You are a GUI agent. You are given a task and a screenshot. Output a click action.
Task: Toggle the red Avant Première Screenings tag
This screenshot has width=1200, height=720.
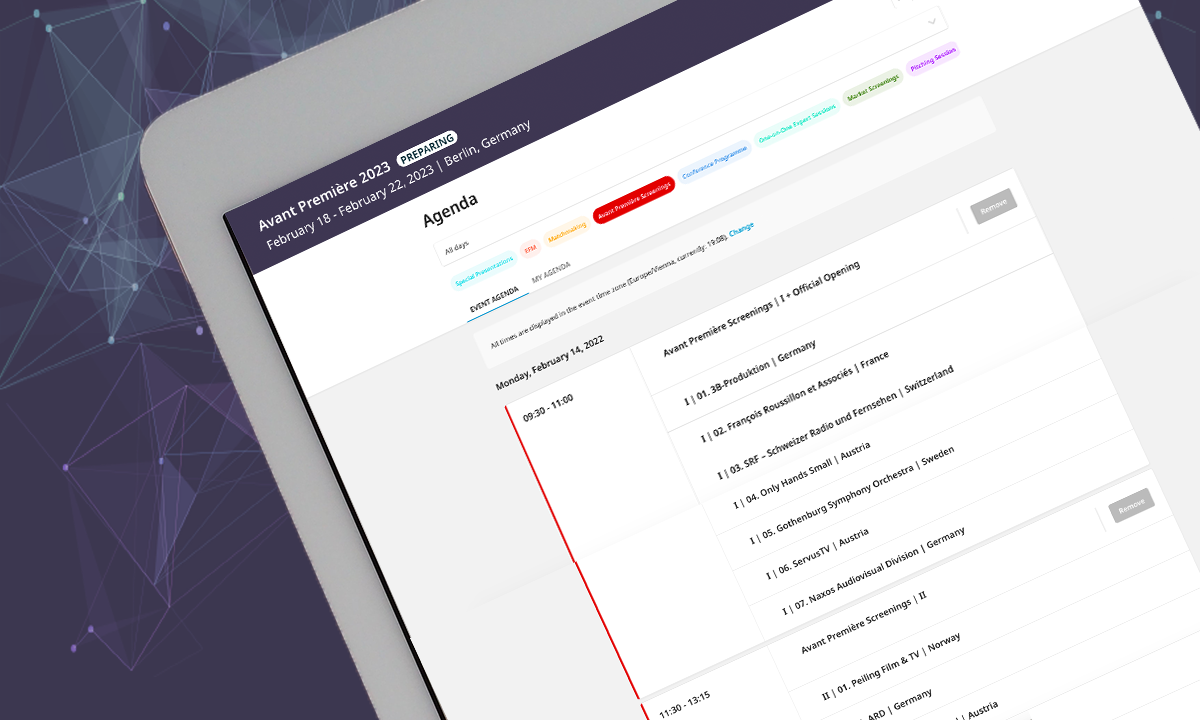click(x=634, y=202)
